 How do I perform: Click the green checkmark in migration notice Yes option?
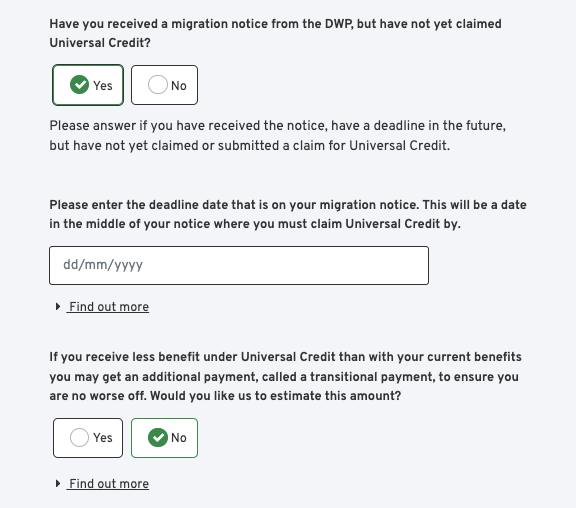79,85
